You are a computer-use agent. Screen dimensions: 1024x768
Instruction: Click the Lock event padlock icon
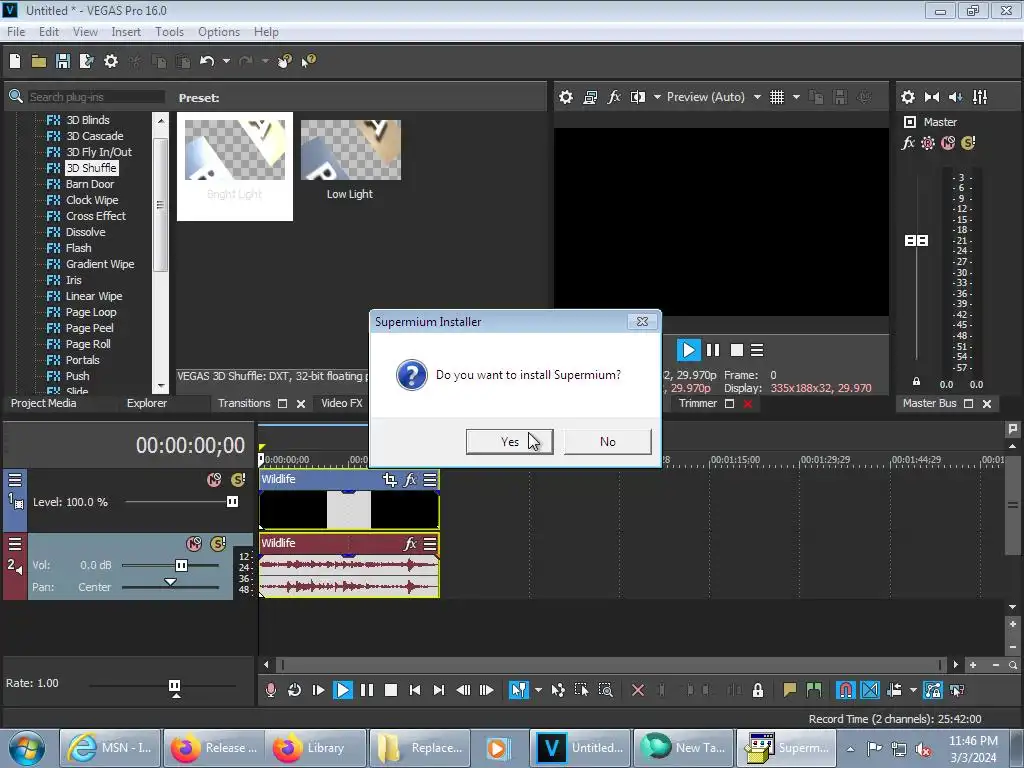tap(758, 690)
